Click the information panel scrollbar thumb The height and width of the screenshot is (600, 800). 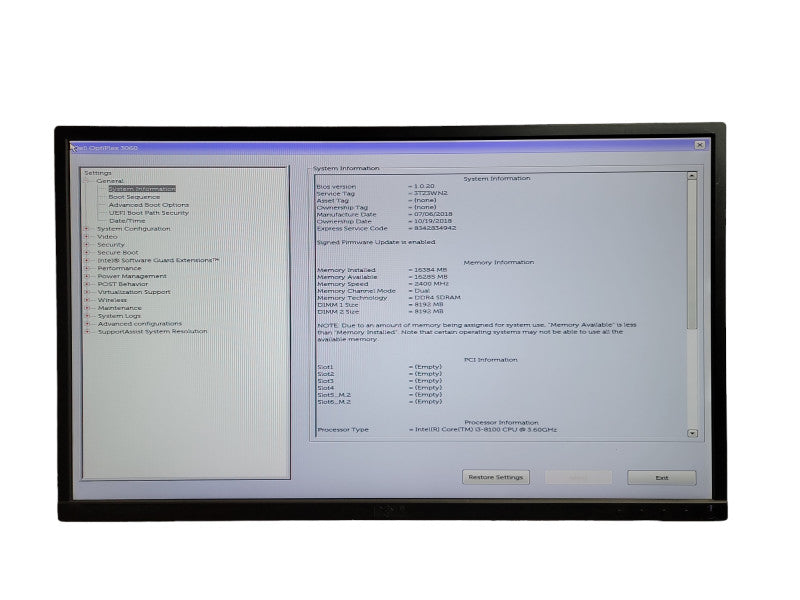(x=692, y=254)
